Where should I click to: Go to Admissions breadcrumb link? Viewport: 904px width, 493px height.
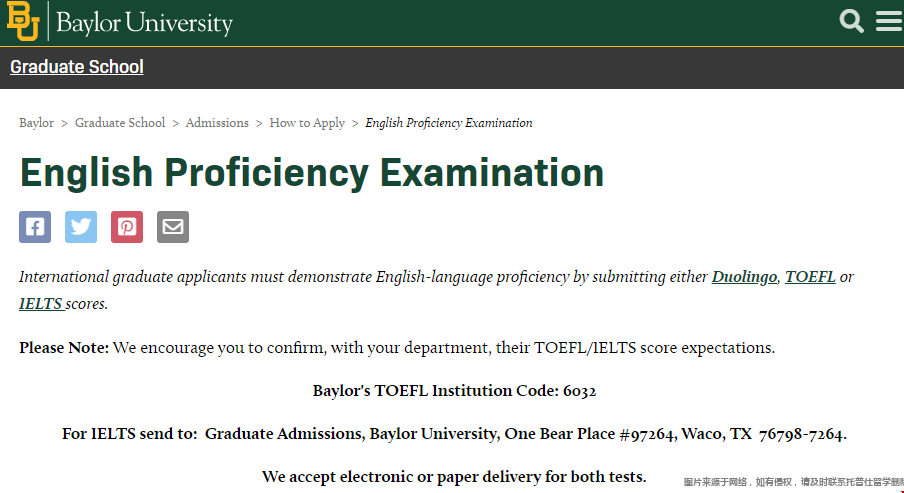click(217, 123)
